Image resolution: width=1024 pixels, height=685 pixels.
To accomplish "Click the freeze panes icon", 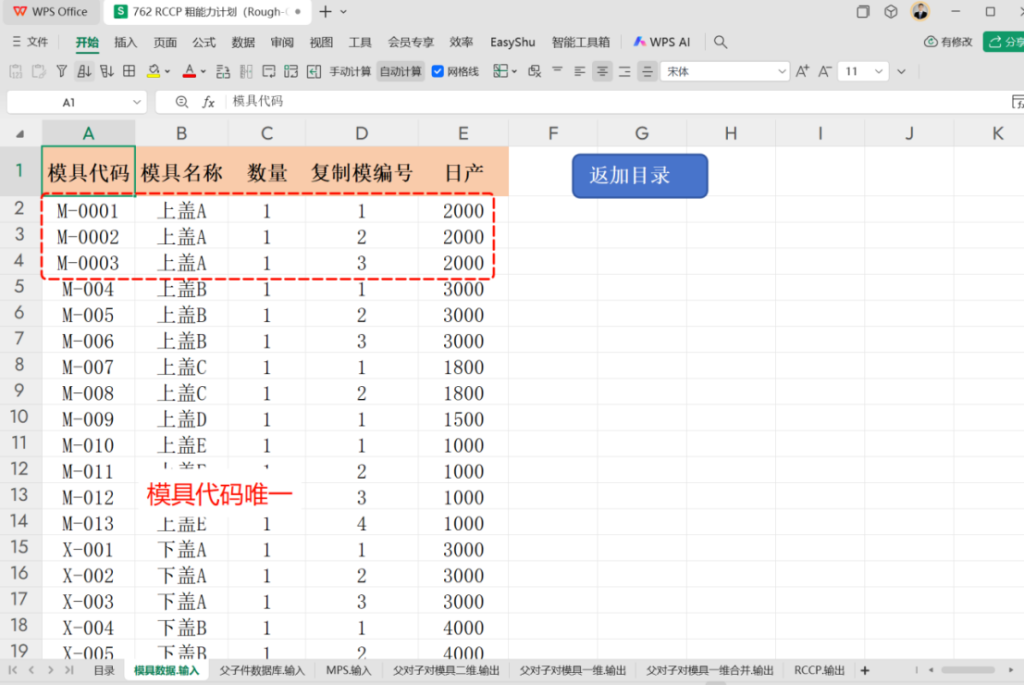I will [x=291, y=71].
